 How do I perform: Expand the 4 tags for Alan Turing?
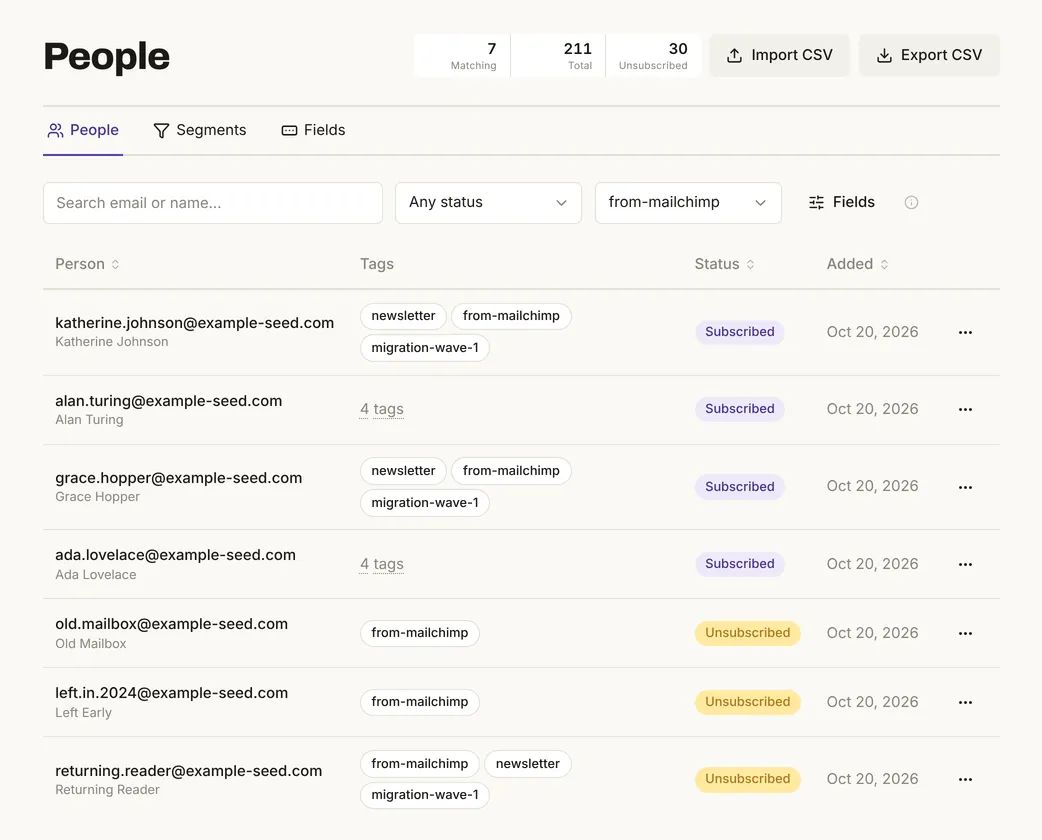tap(381, 409)
